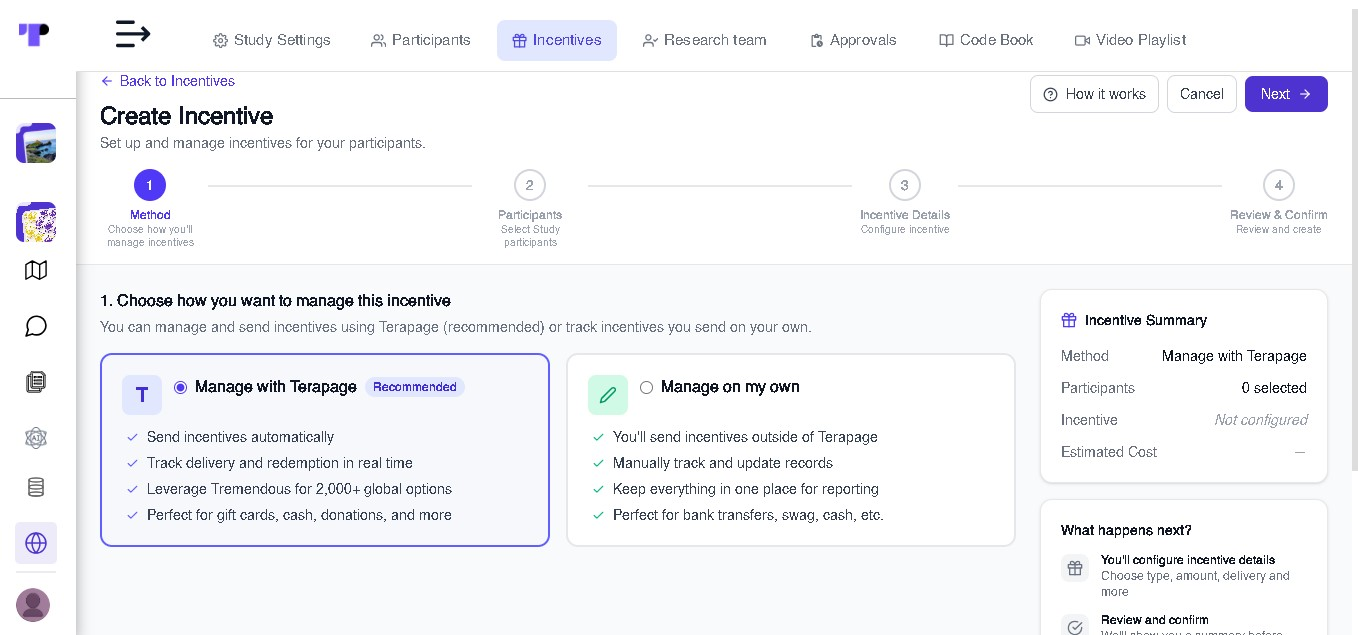Image resolution: width=1358 pixels, height=635 pixels.
Task: Switch to the Incentives tab
Action: point(557,40)
